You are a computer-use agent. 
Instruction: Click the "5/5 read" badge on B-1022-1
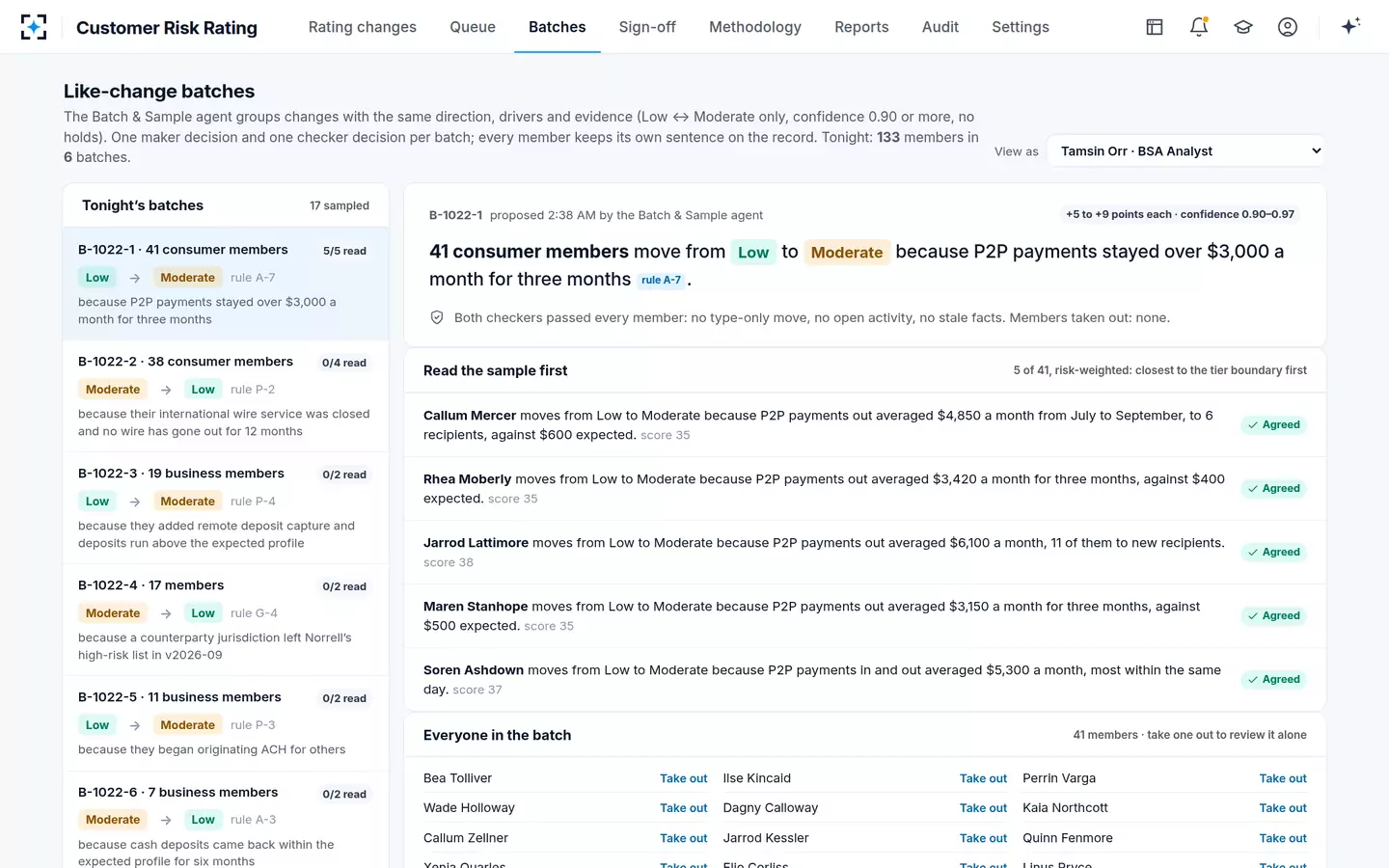tap(344, 251)
